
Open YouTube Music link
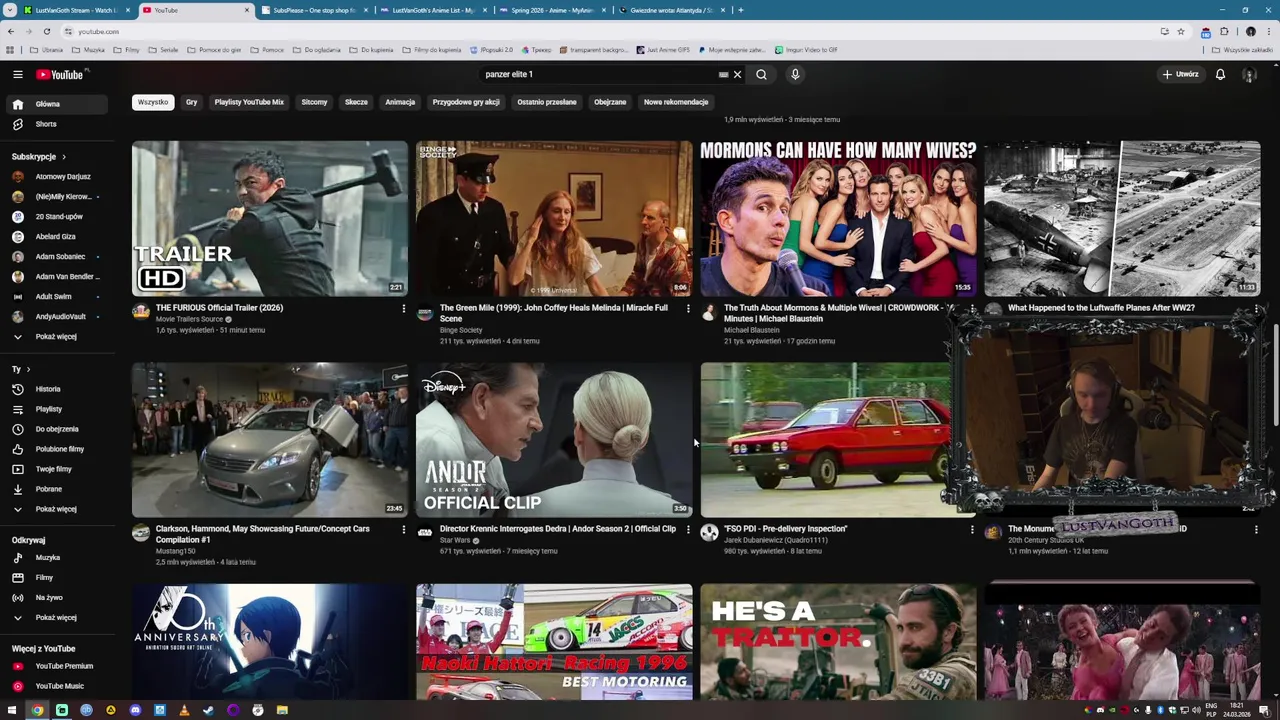click(58, 686)
